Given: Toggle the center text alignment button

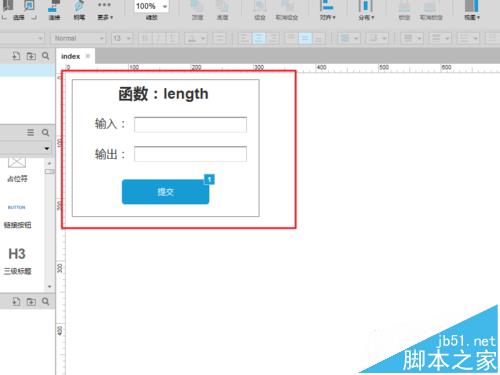Looking at the screenshot, I should point(259,38).
